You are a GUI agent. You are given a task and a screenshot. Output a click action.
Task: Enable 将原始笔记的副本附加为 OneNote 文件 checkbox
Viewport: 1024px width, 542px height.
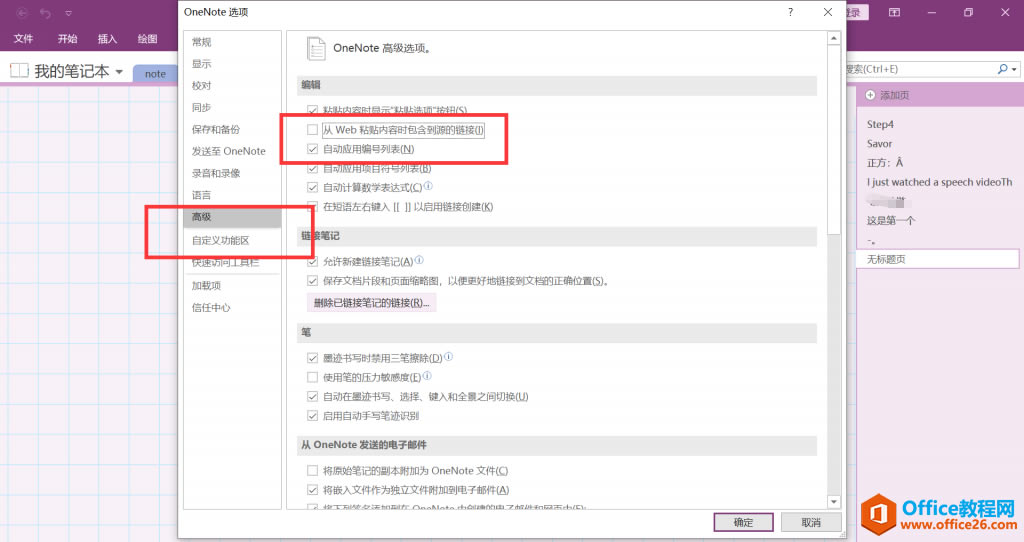(312, 470)
